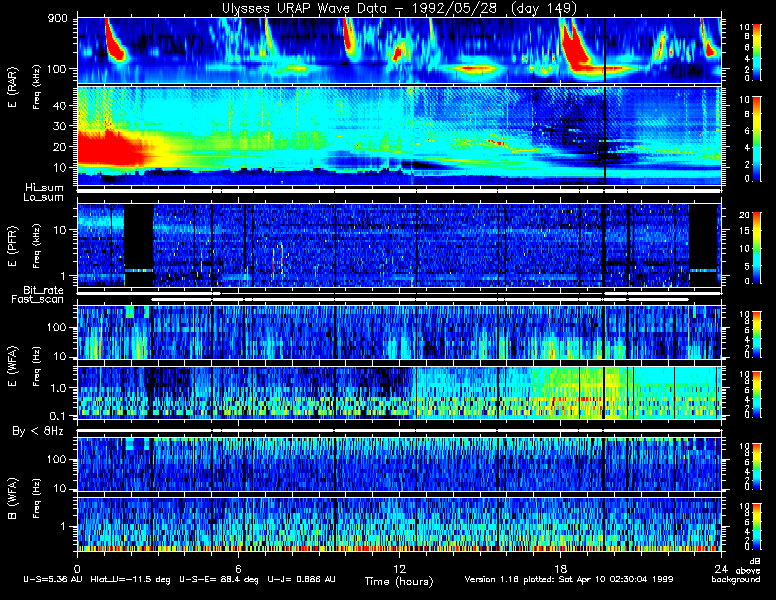Viewport: 776px width, 600px height.
Task: Click the 'Fast_scan' row label
Action: coord(38,299)
